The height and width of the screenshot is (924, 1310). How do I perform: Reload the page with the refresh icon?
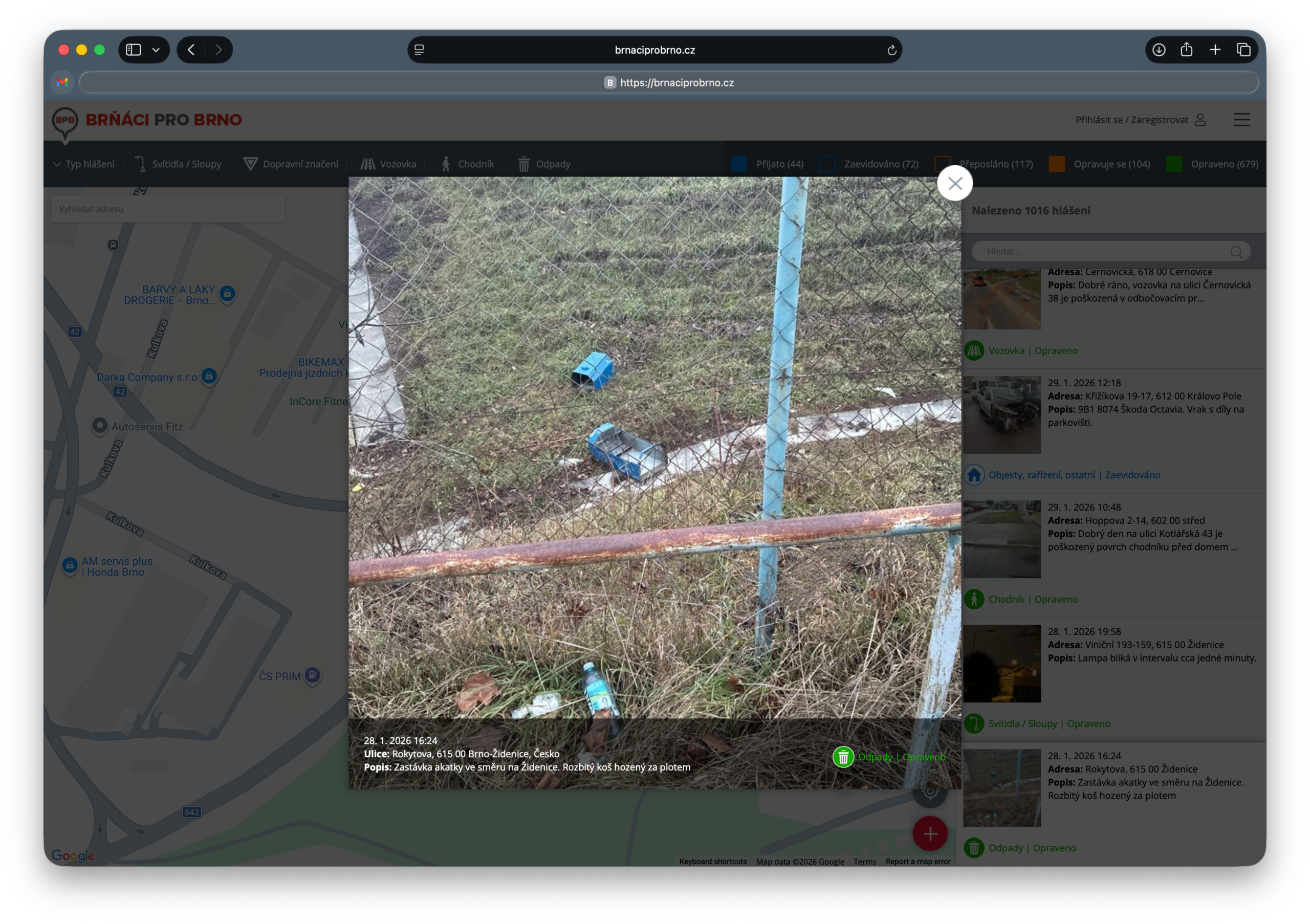click(x=891, y=50)
